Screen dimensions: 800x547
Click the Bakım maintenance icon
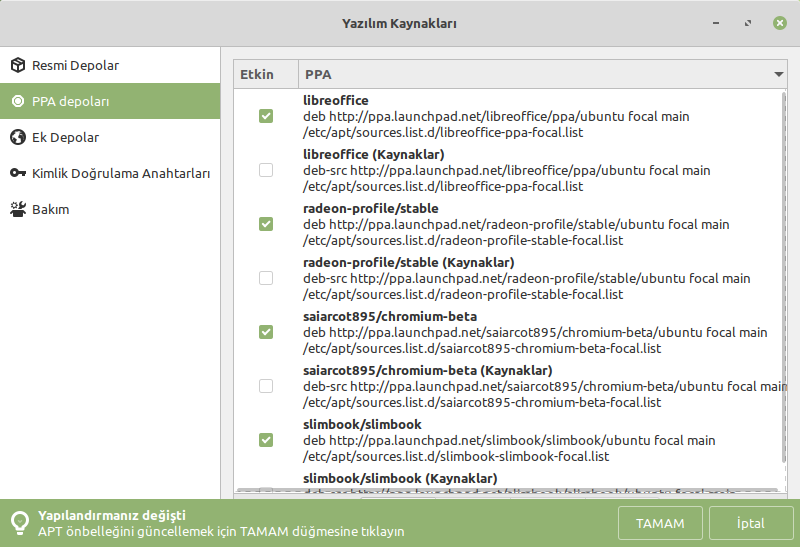18,209
